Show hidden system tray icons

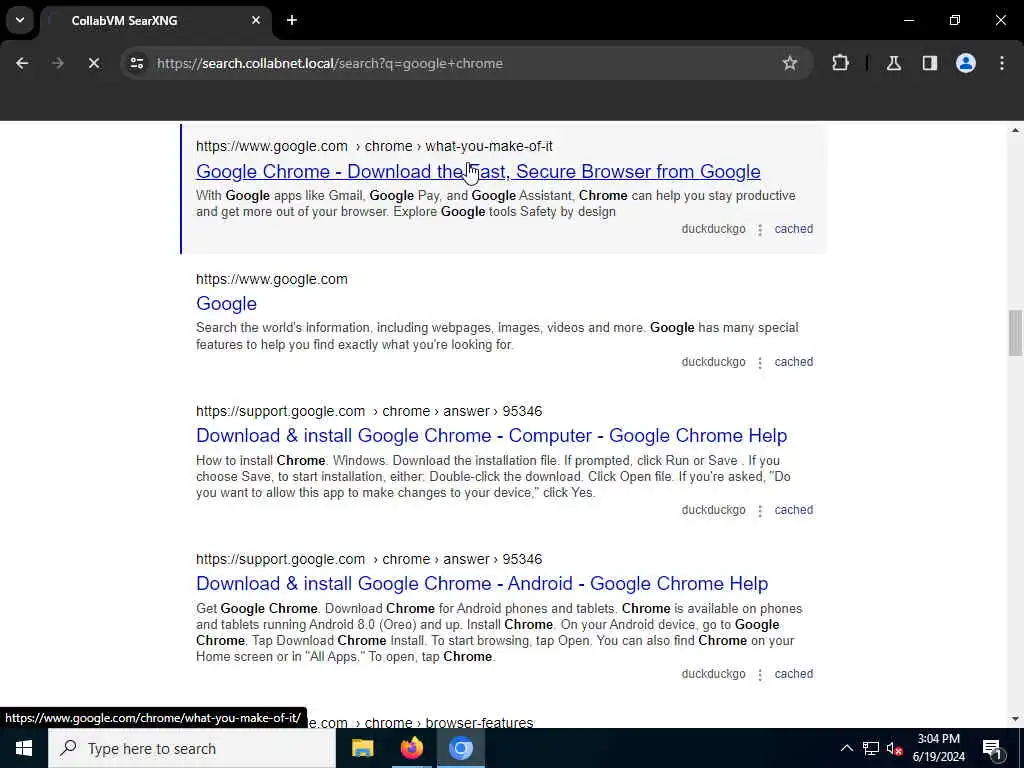click(x=846, y=748)
